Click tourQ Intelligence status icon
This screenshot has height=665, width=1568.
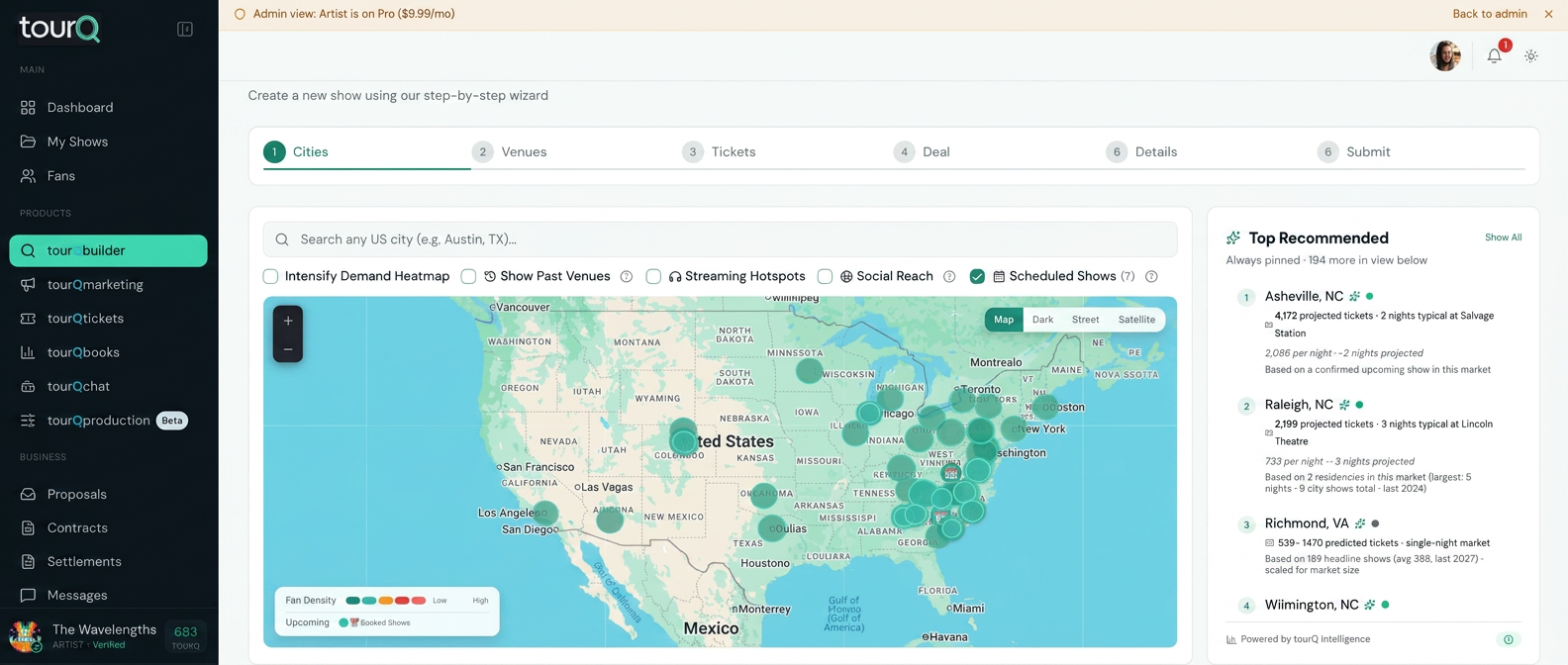pyautogui.click(x=1509, y=639)
